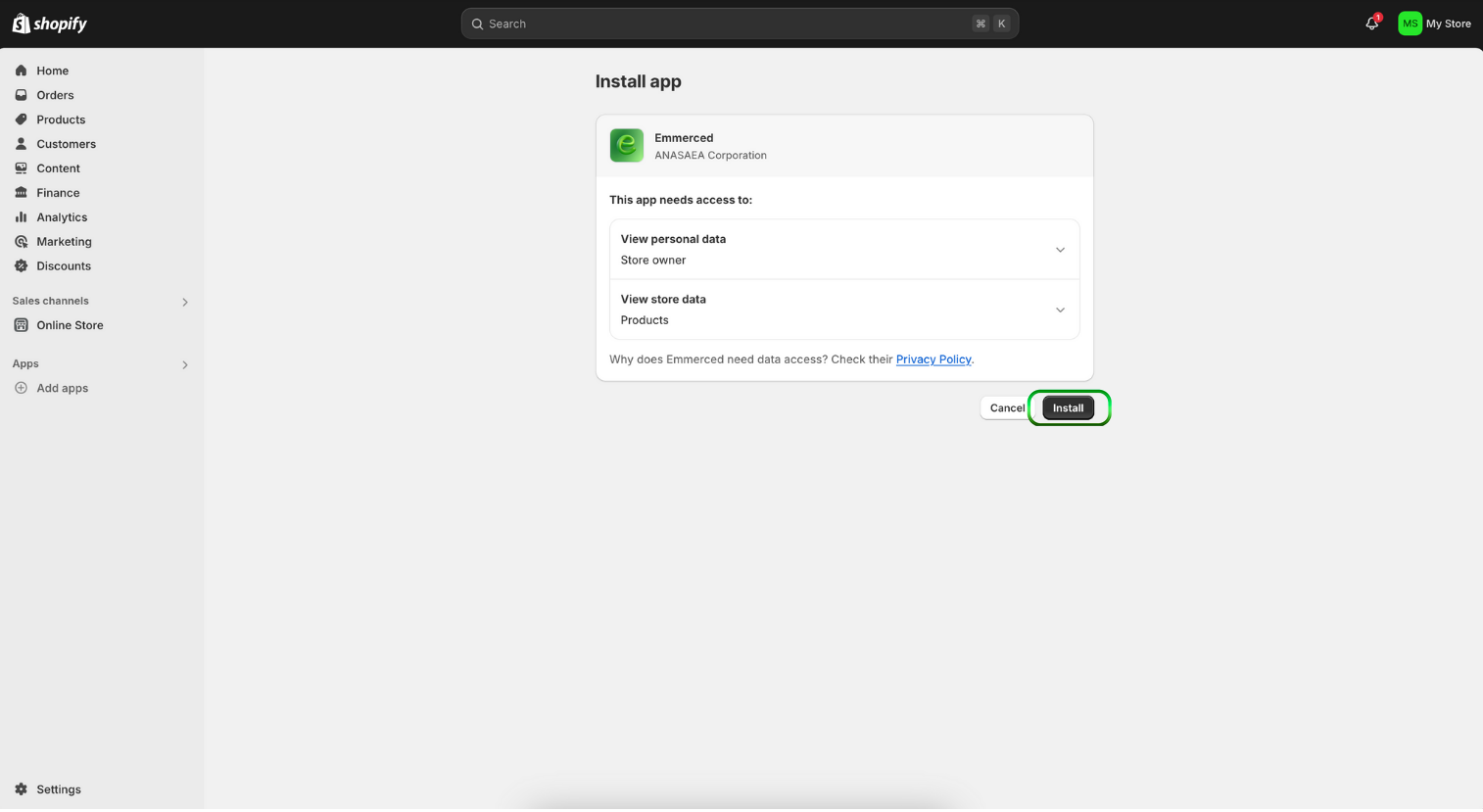Cancel the app installation
This screenshot has width=1483, height=812.
(x=1006, y=408)
